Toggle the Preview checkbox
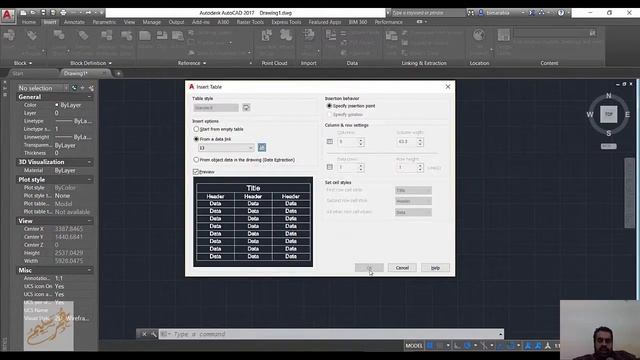 click(196, 172)
